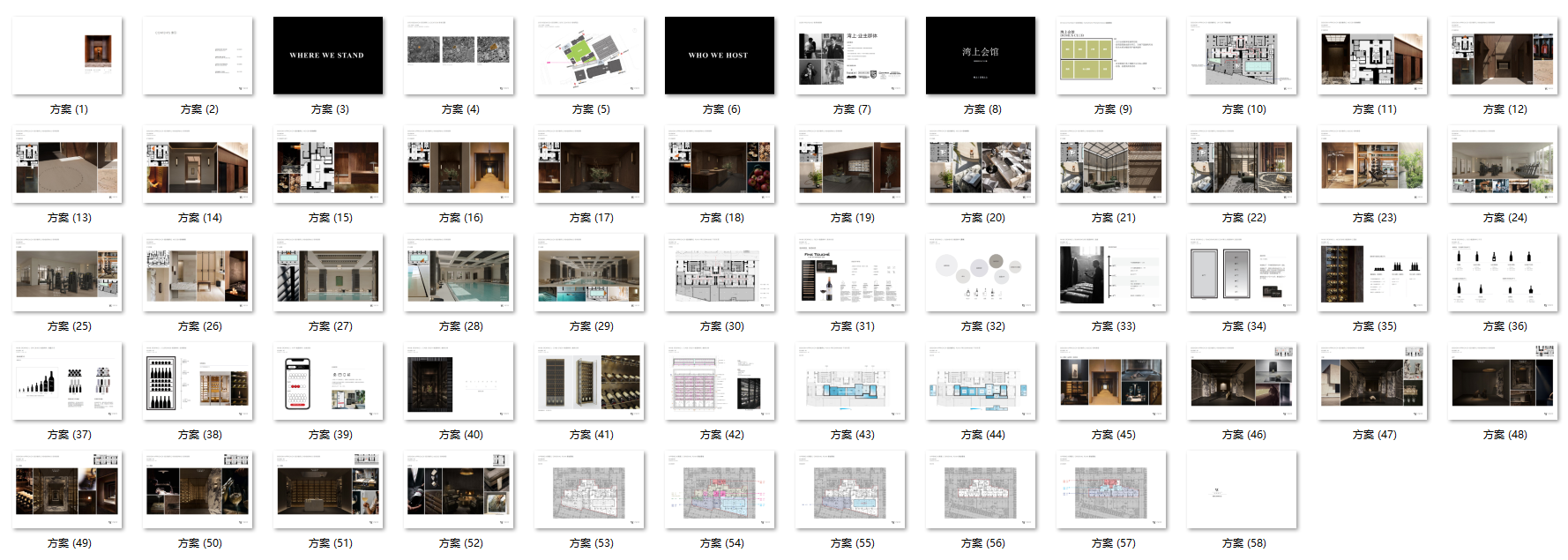This screenshot has height=560, width=1568.
Task: Open the 'WHO WE HOST' slide thumbnail
Action: (x=720, y=56)
